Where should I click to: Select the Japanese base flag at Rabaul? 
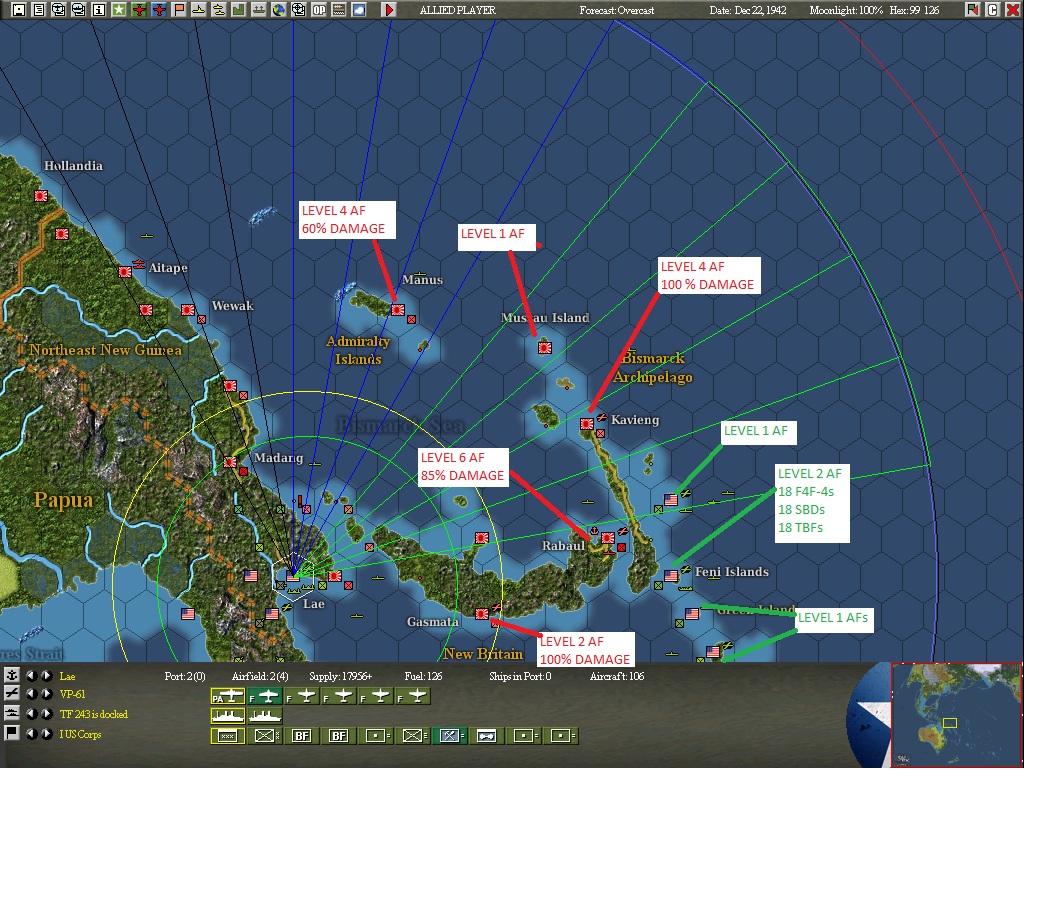(608, 538)
